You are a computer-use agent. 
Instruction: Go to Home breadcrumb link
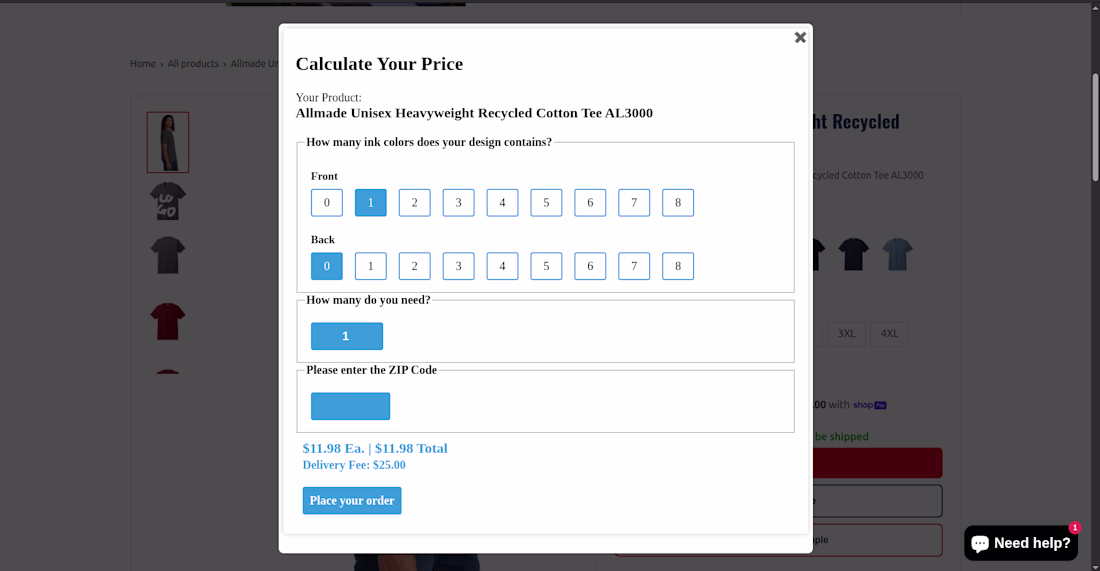coord(143,64)
